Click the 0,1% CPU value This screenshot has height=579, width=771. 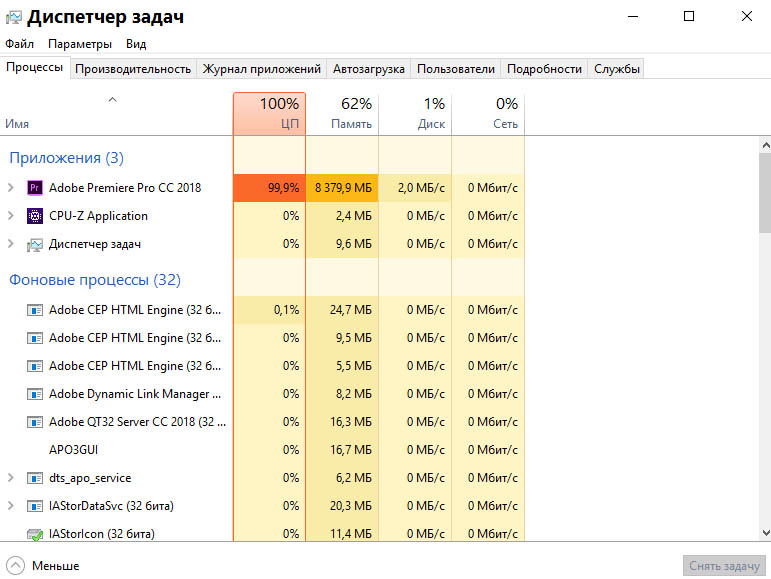click(x=287, y=310)
